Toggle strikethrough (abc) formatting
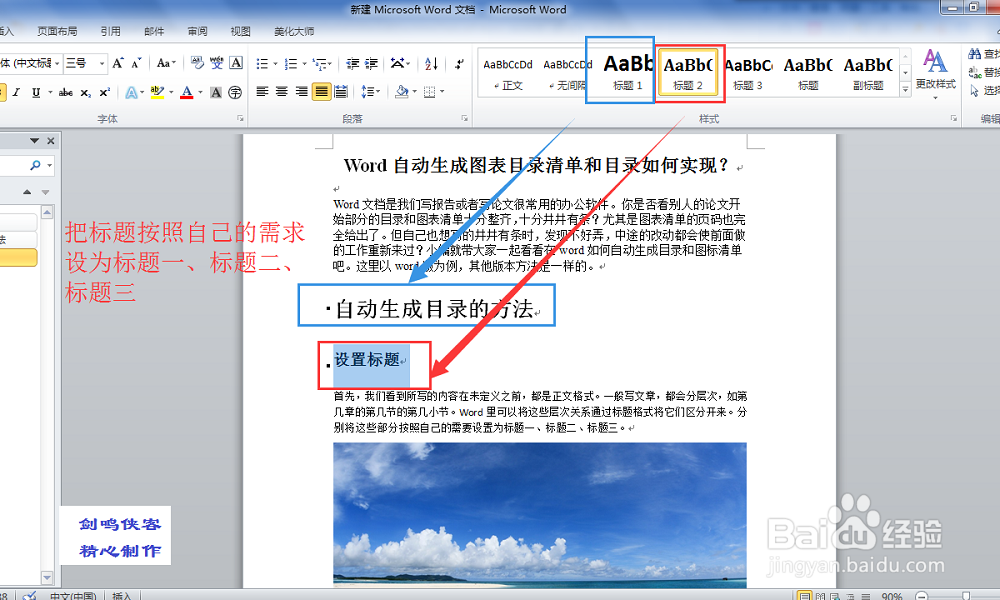Viewport: 1000px width, 600px height. [x=66, y=92]
